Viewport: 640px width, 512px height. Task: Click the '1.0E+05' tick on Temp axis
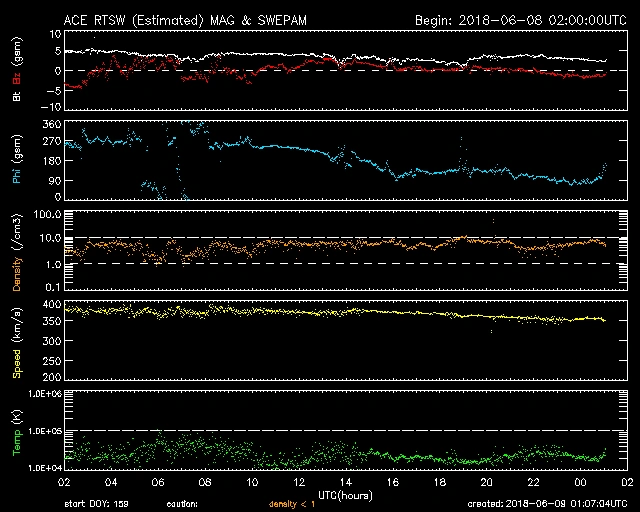click(x=45, y=431)
